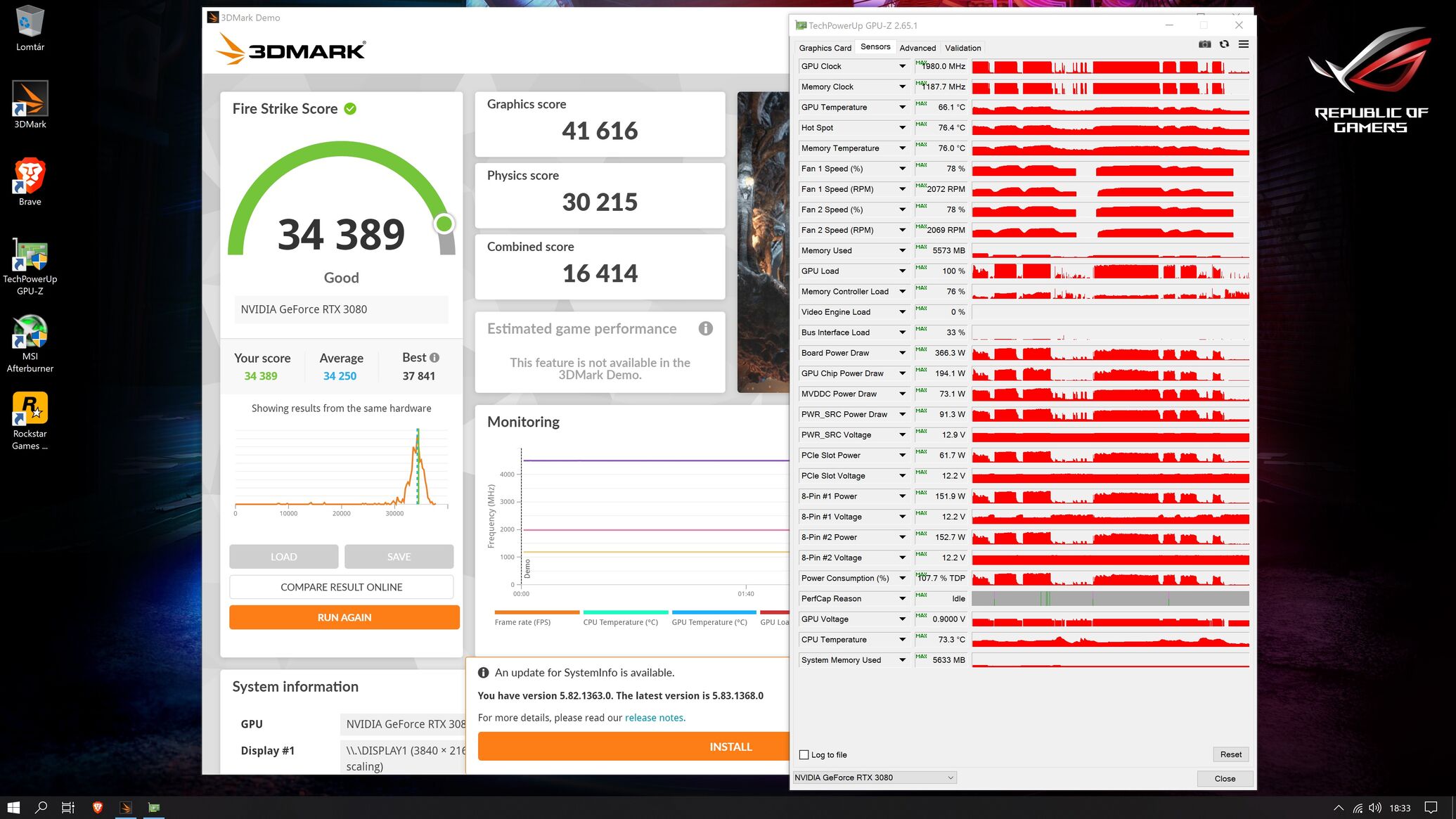Screen dimensions: 1456x819
Task: Click the GPU-Z refresh icon
Action: click(x=1224, y=44)
